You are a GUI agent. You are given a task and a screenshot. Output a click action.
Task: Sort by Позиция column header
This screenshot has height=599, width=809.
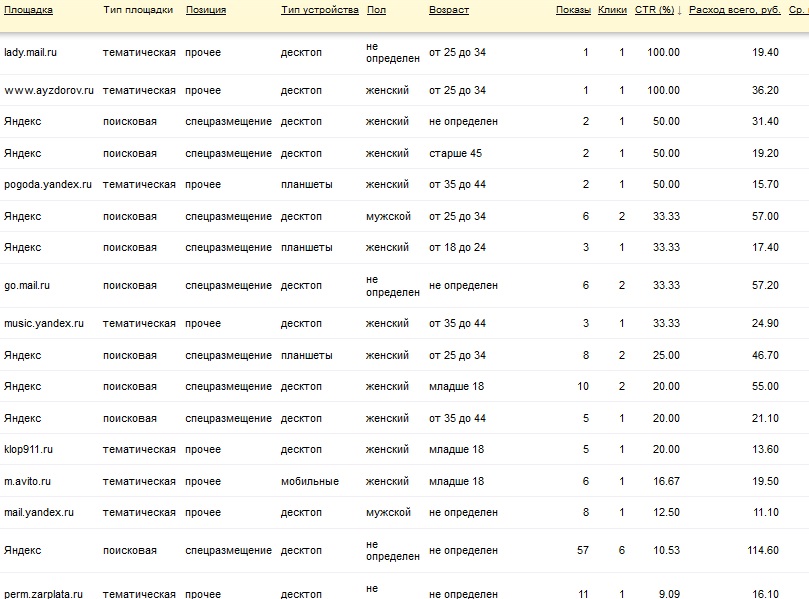pyautogui.click(x=206, y=10)
